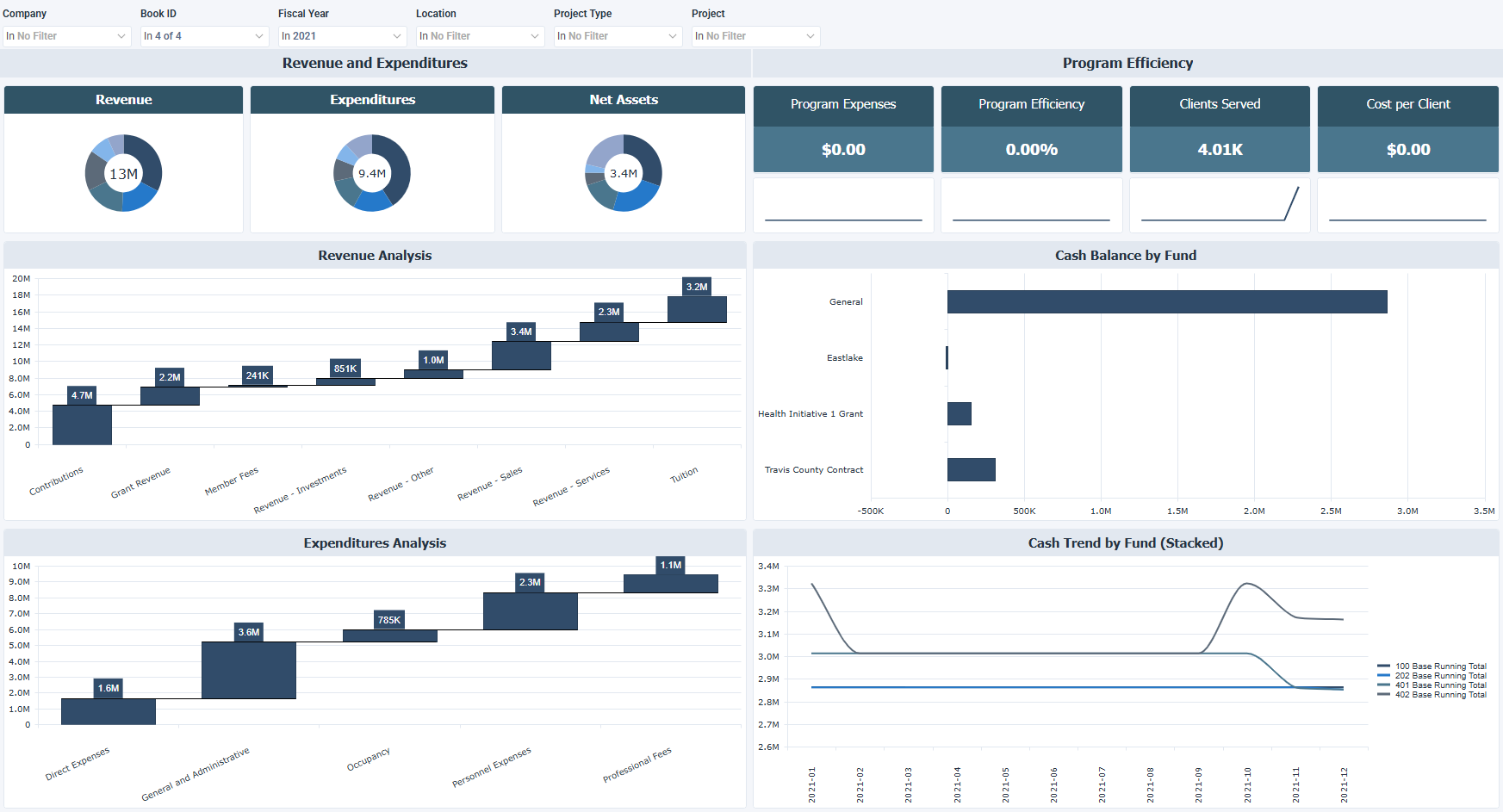This screenshot has width=1503, height=812.
Task: Click the Tuition axis label
Action: coord(685,475)
